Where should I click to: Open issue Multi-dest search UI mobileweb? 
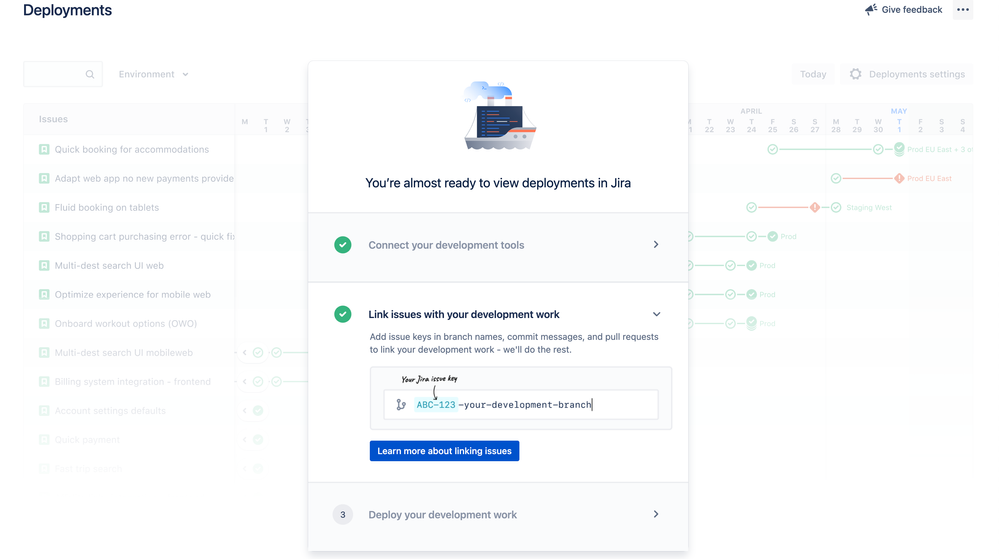[124, 353]
